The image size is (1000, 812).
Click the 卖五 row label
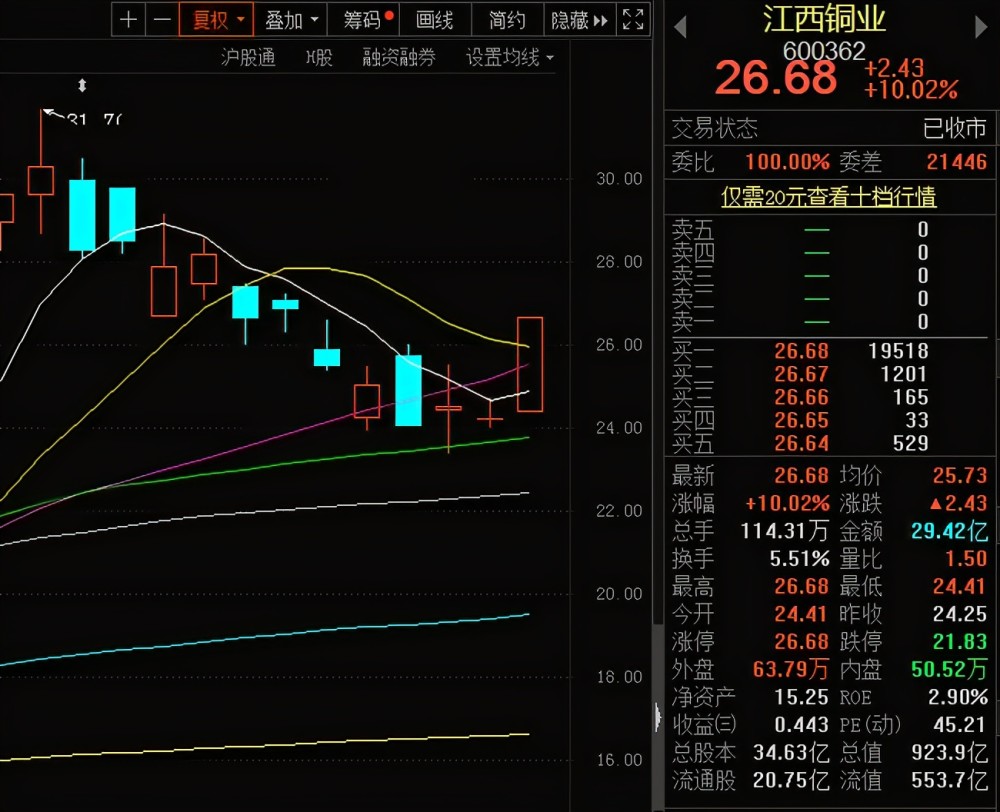(x=693, y=230)
